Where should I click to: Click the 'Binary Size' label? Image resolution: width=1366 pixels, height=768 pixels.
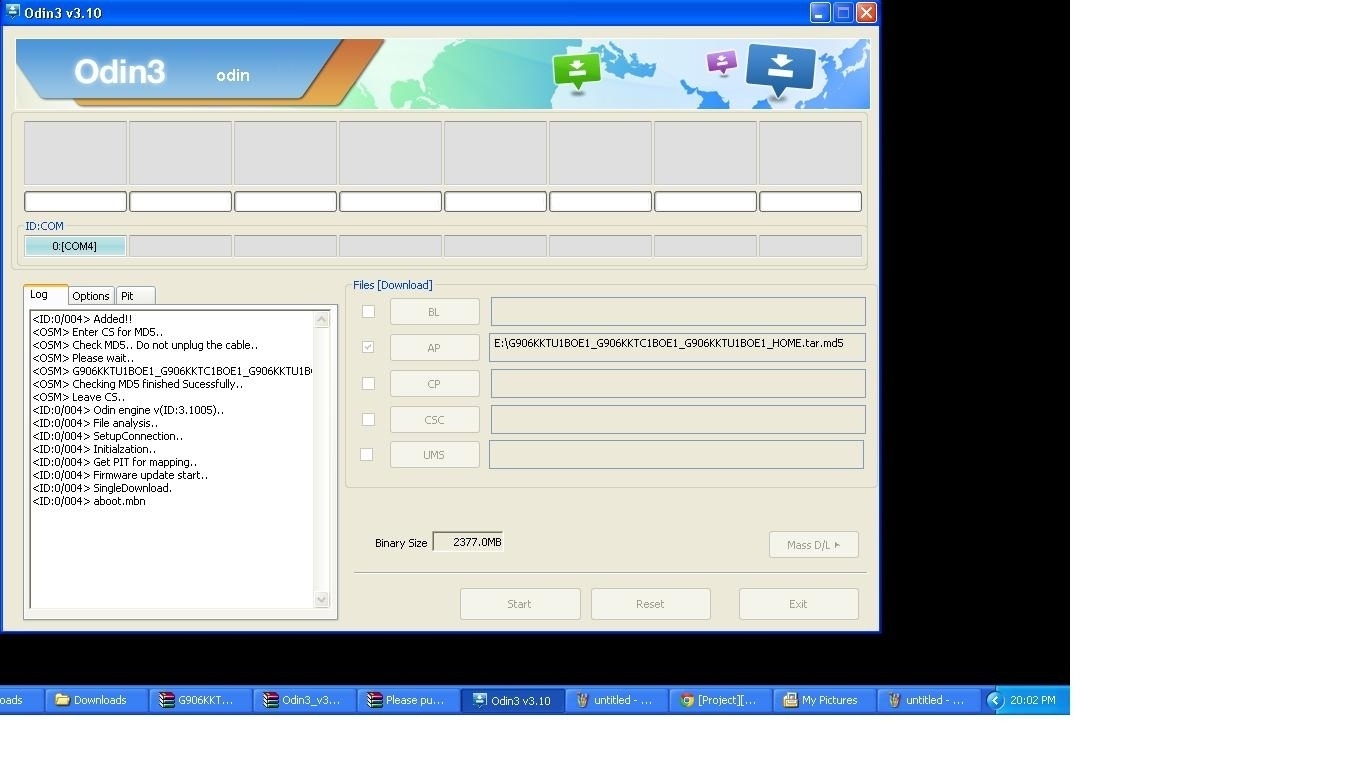(401, 543)
